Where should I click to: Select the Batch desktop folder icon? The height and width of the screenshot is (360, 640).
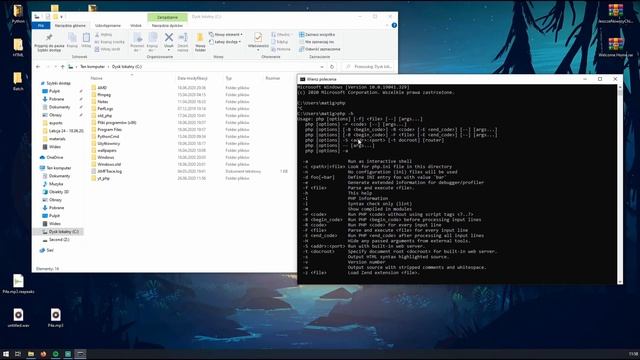18,81
